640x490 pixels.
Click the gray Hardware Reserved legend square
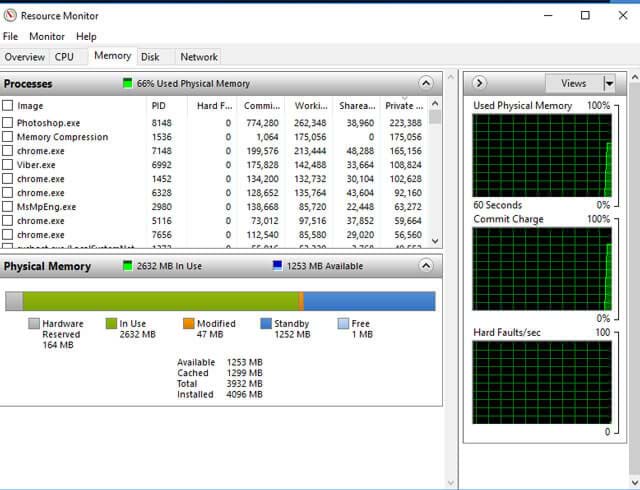click(34, 324)
